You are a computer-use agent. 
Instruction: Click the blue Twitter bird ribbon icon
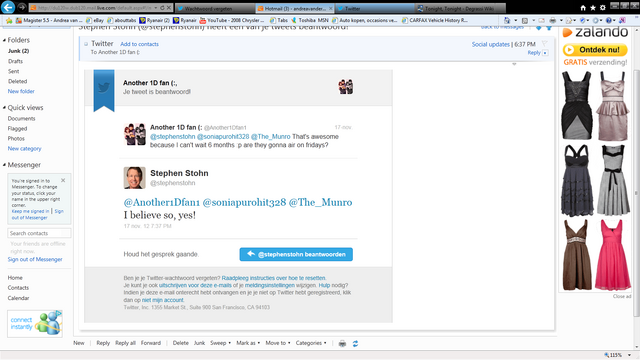tap(104, 90)
